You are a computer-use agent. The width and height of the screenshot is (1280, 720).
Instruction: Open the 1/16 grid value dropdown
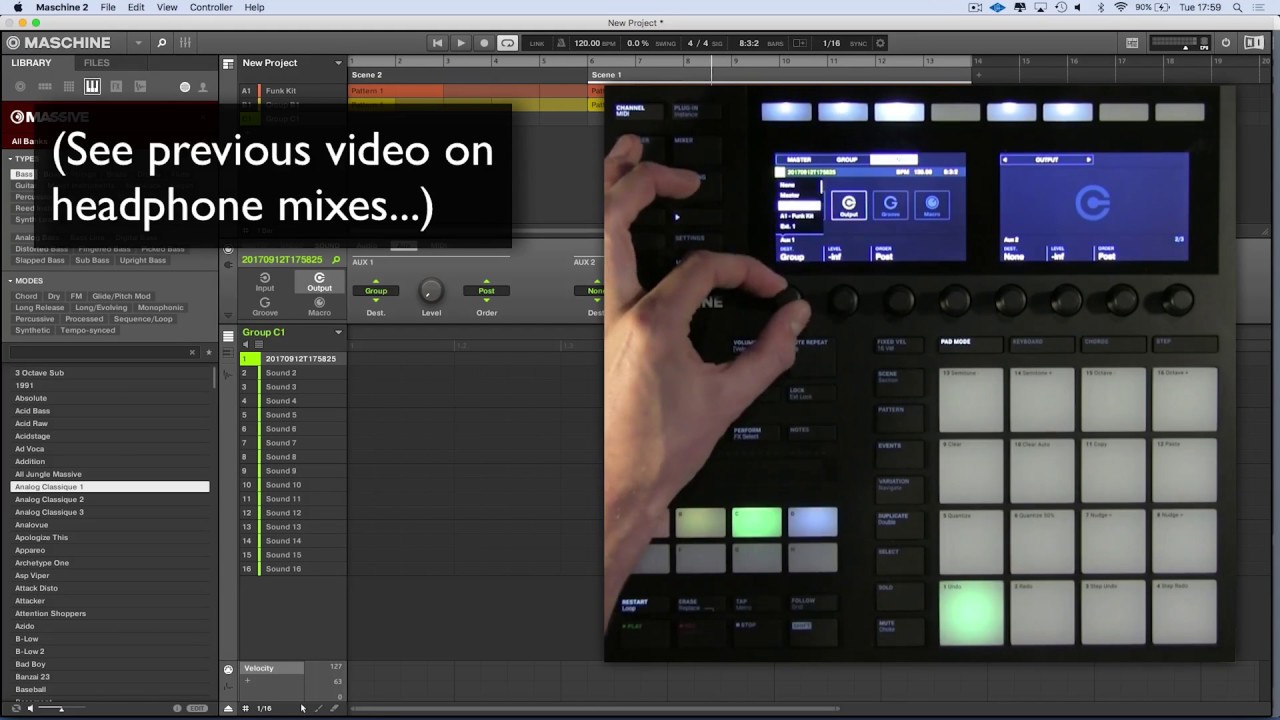coord(264,708)
